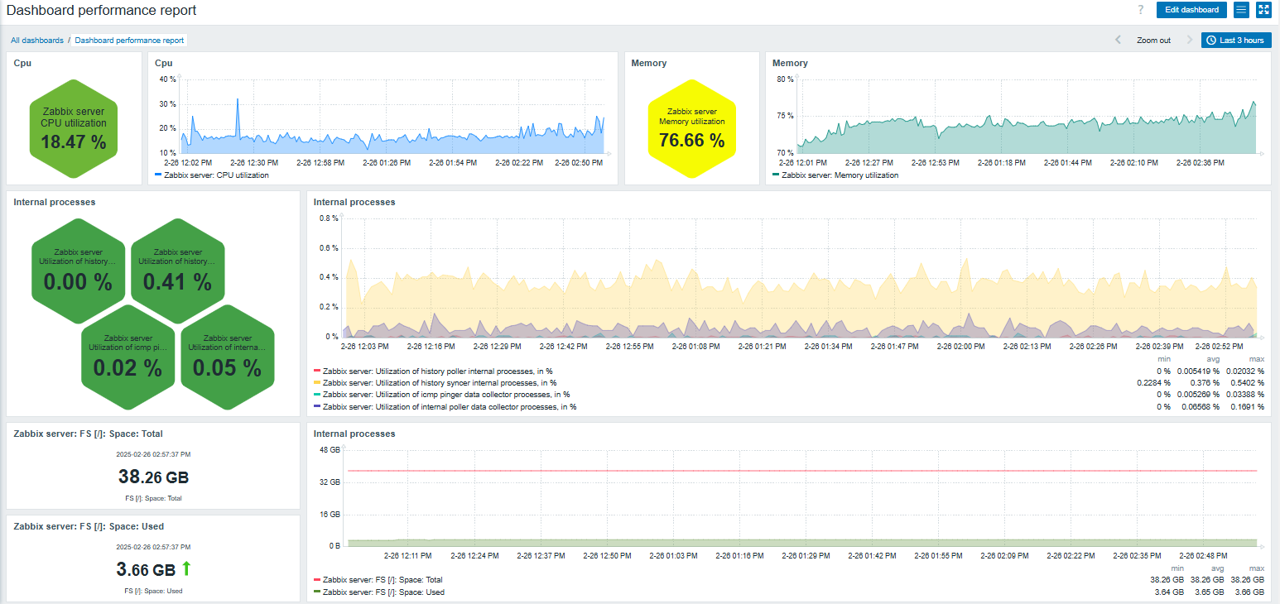Click history syncer min value '0.2284 %'
The image size is (1280, 604).
click(x=1154, y=383)
